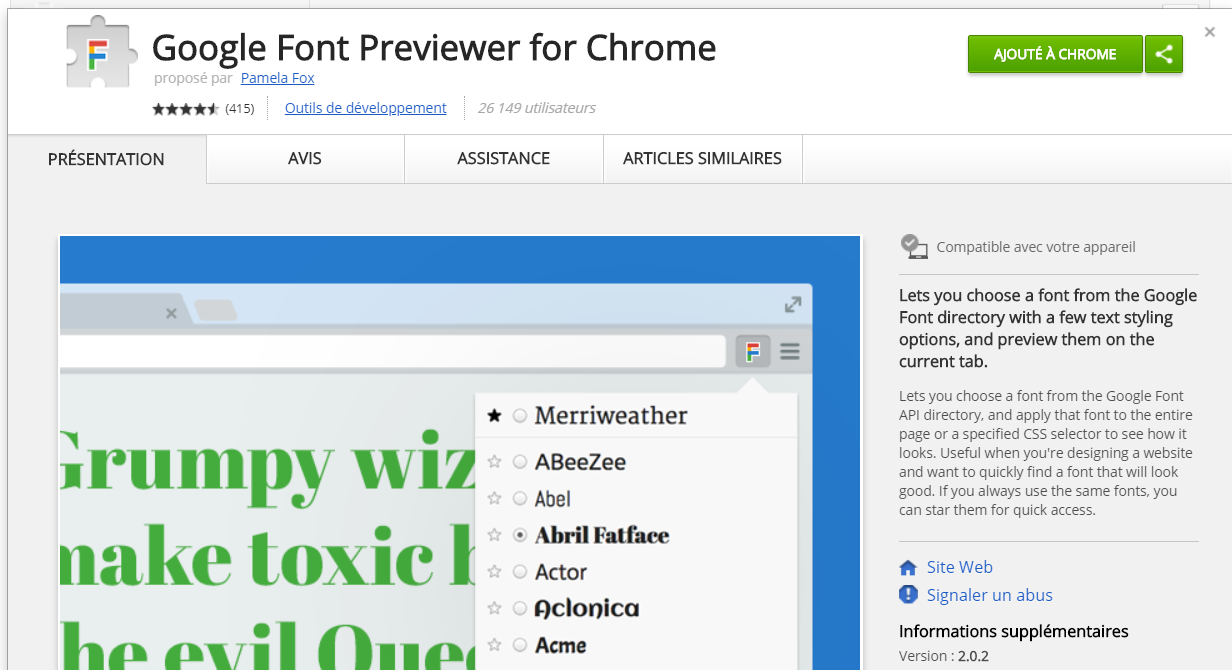Switch to the AVIS tab

coord(305,159)
